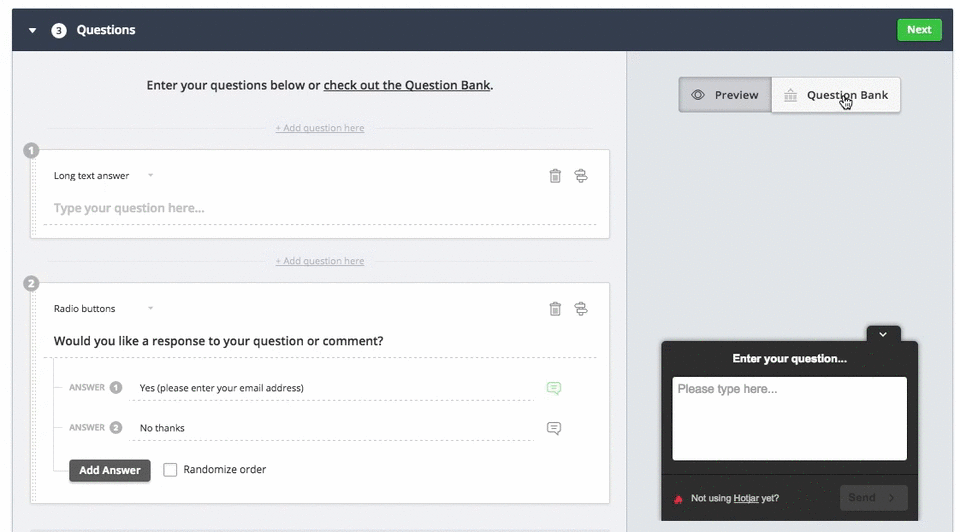Click the green comment icon for Answer 1
This screenshot has width=960, height=532.
[554, 388]
